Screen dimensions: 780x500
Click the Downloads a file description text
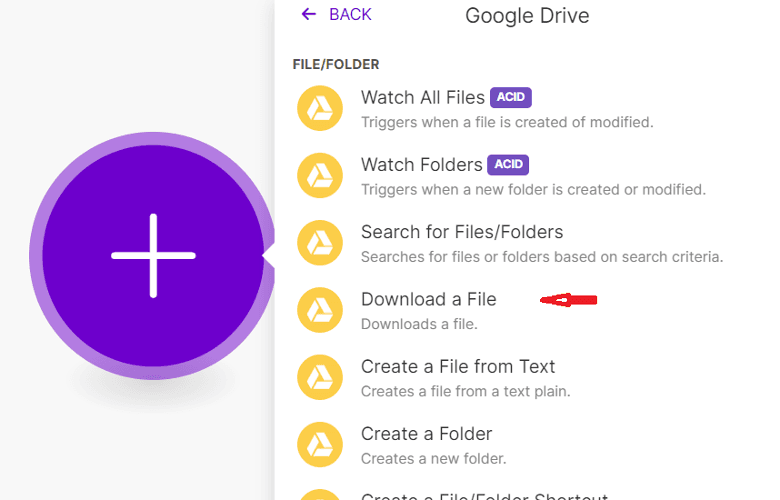[419, 324]
